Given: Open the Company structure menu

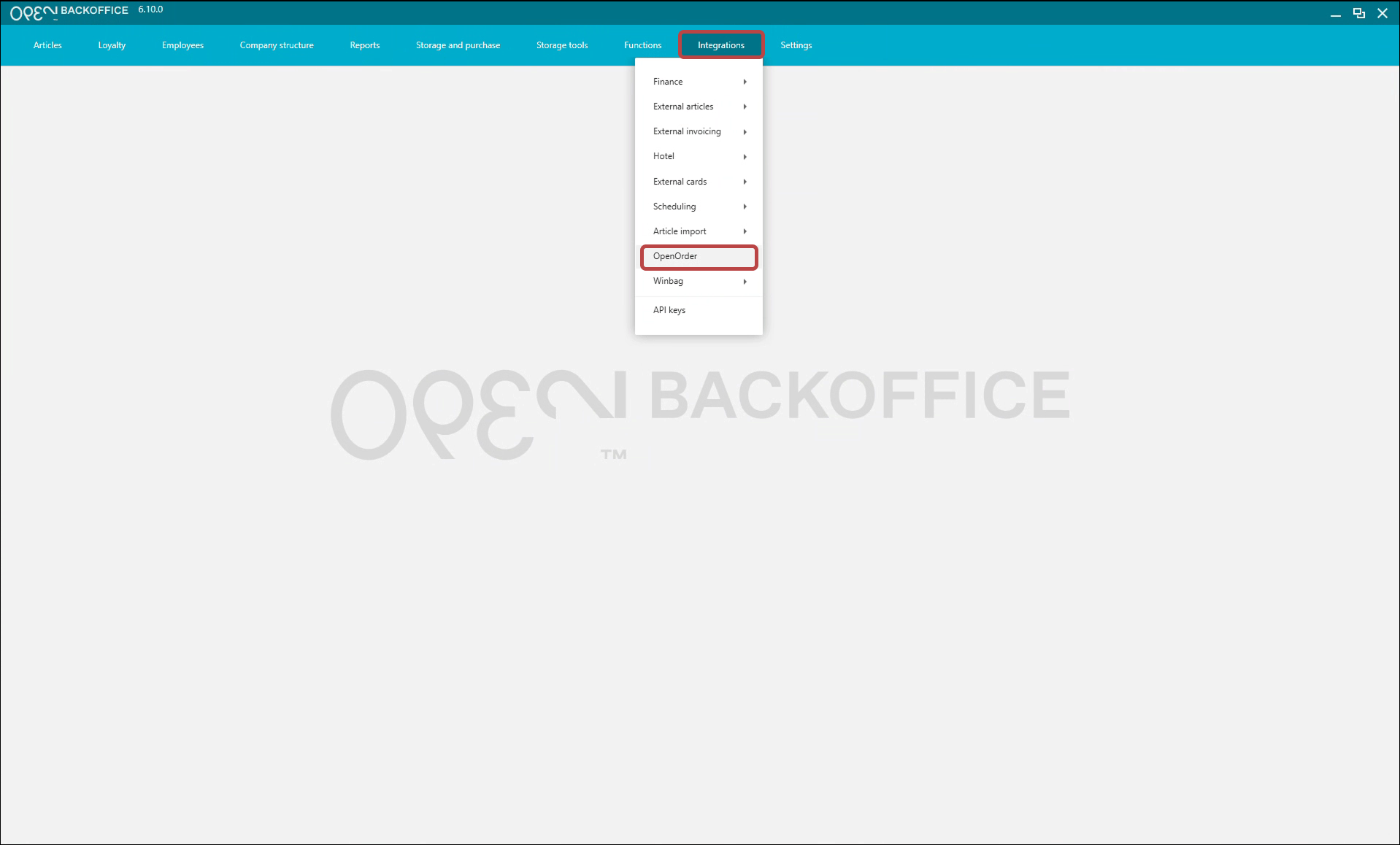Looking at the screenshot, I should 277,45.
